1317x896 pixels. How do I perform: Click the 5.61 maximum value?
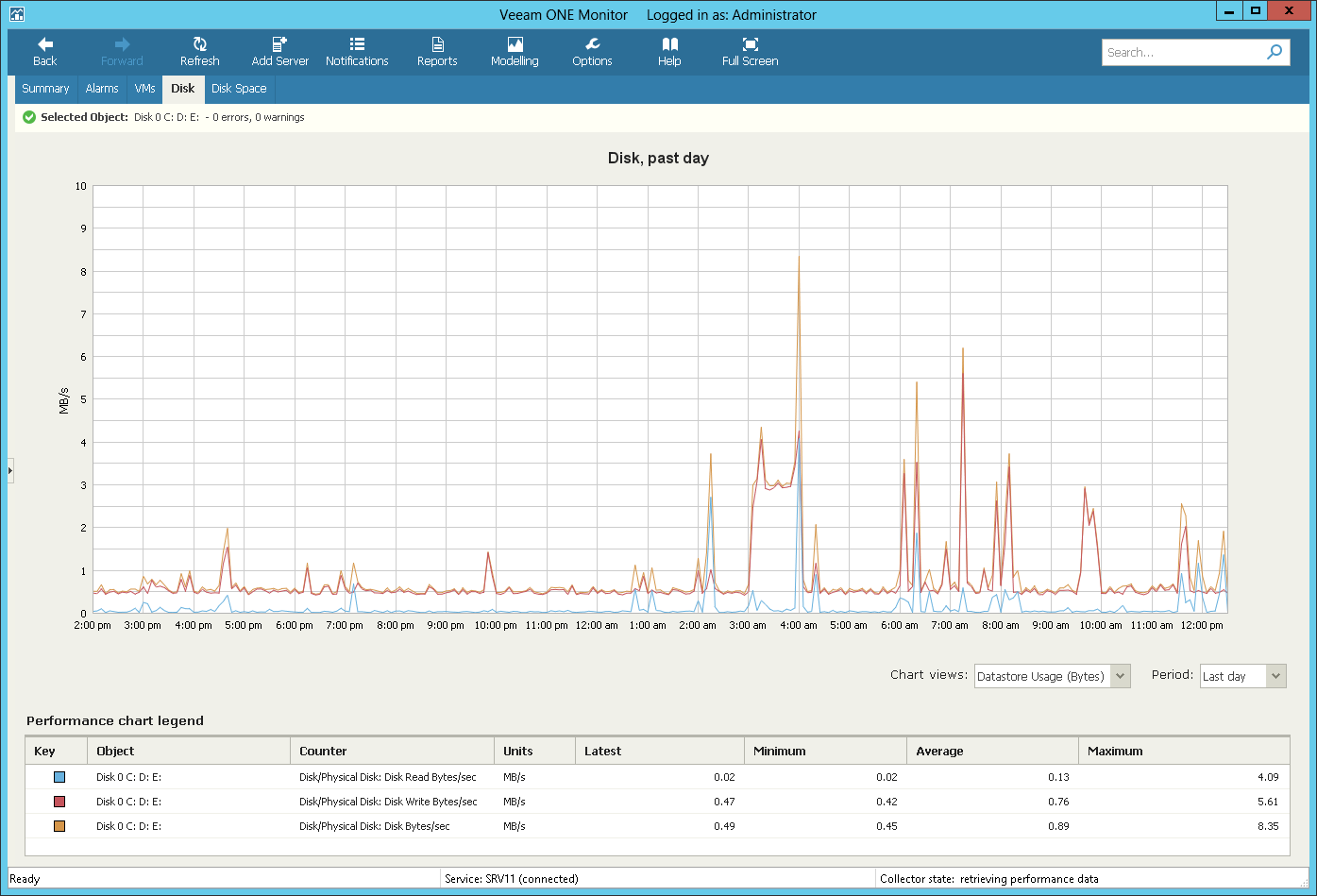click(x=1268, y=802)
